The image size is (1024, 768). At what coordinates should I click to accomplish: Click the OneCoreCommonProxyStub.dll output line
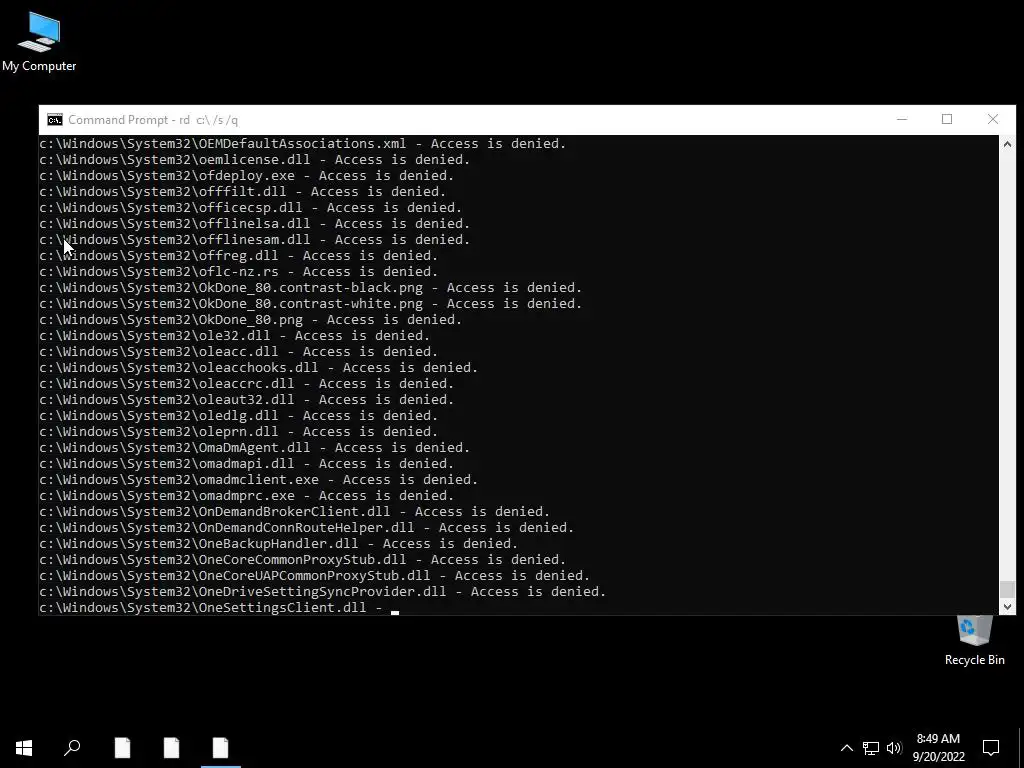[x=302, y=560]
